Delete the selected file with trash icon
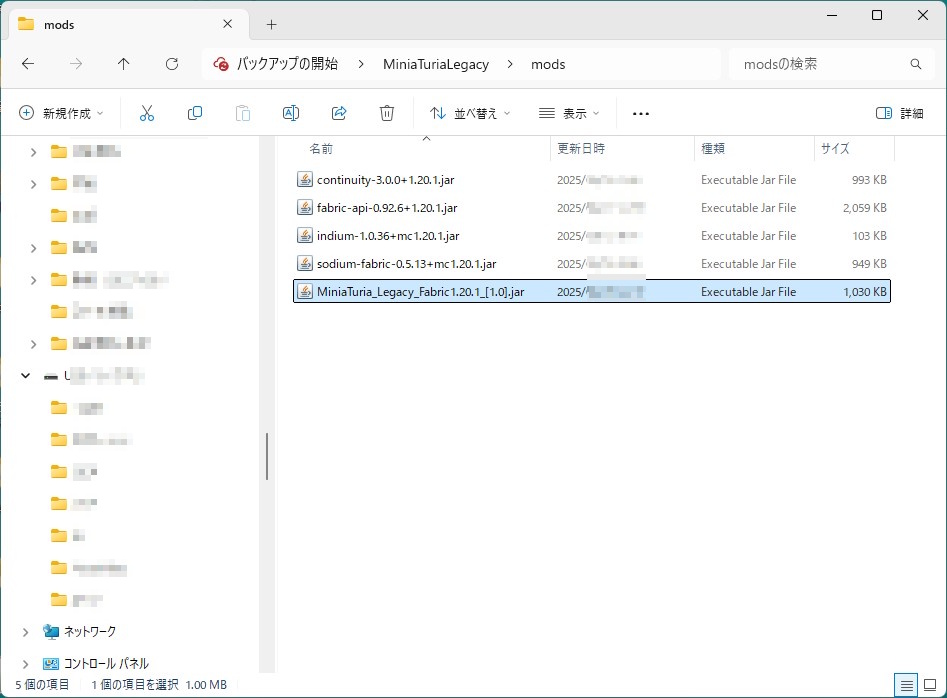The width and height of the screenshot is (947, 698). tap(387, 113)
